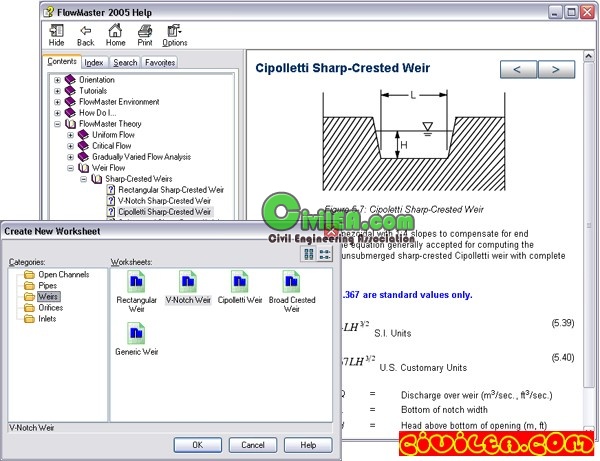The height and width of the screenshot is (461, 600).
Task: Collapse the Weir Flow node
Action: pyautogui.click(x=70, y=168)
